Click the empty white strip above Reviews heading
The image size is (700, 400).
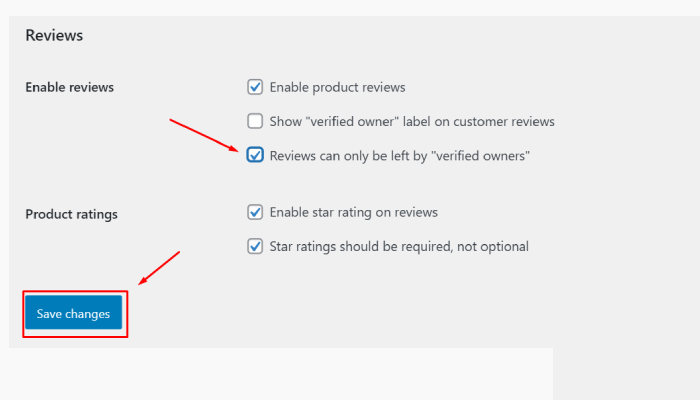350,7
